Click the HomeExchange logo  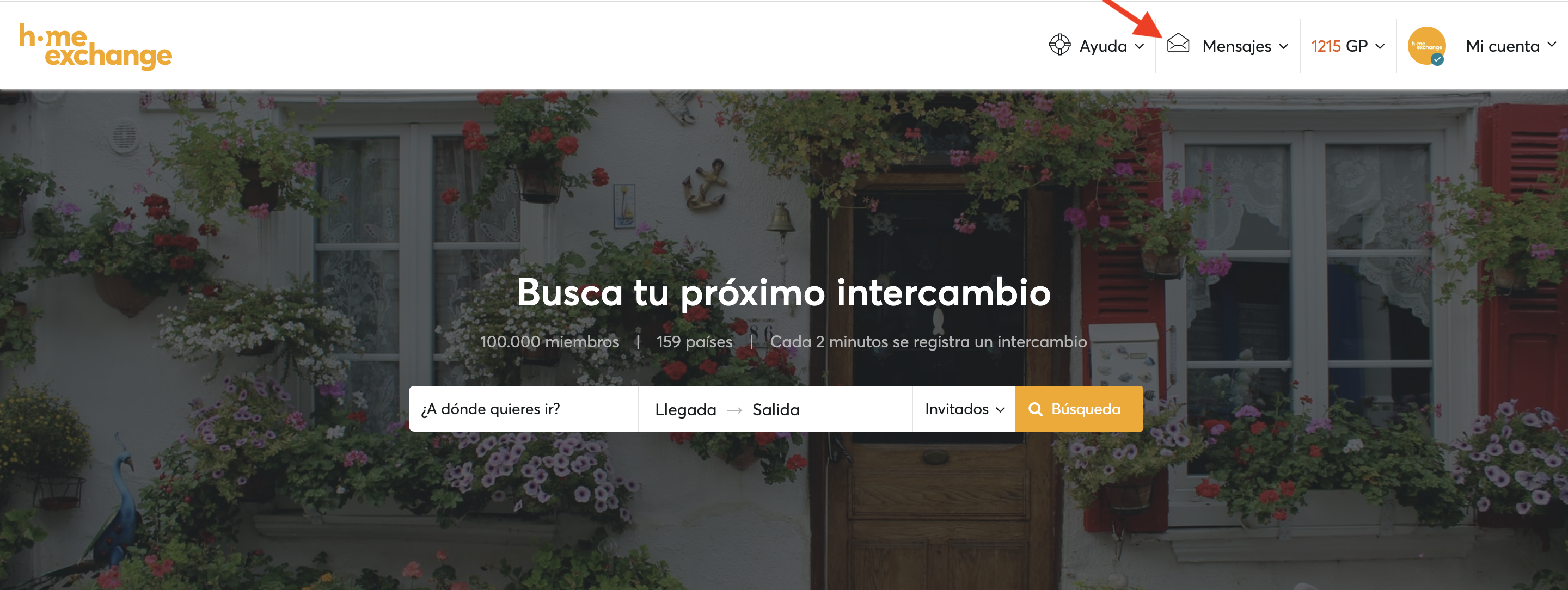coord(96,47)
